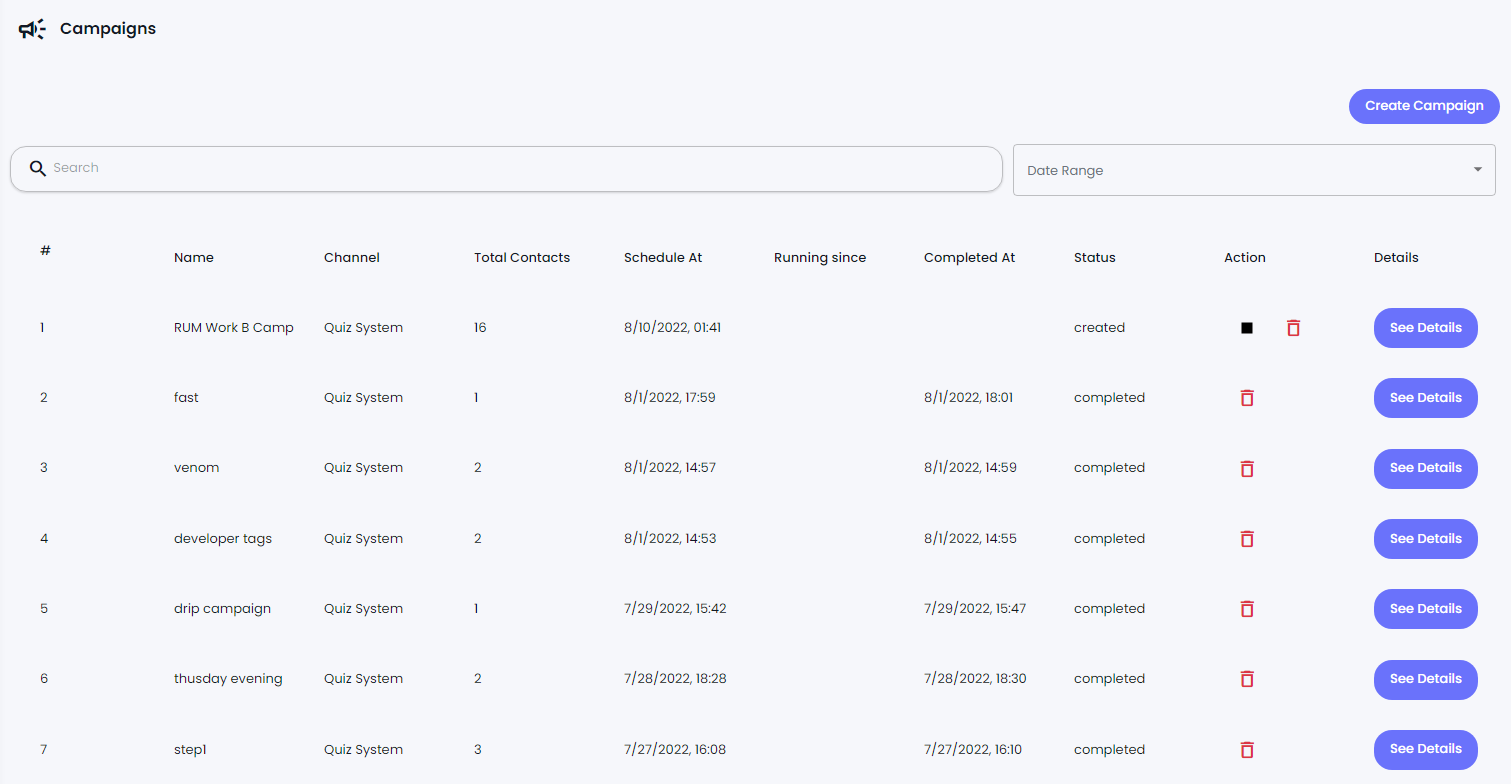The width and height of the screenshot is (1511, 784).
Task: See Details for developer tags campaign
Action: [1426, 539]
